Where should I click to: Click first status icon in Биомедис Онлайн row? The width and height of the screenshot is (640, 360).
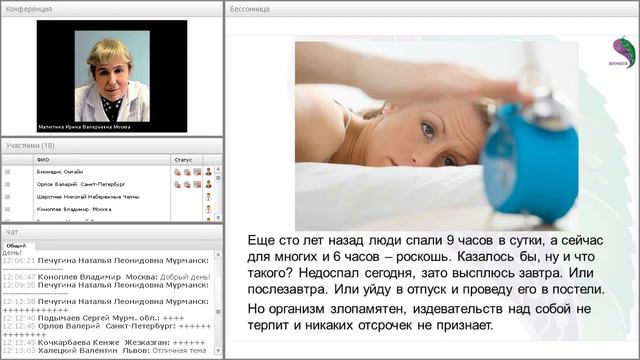pos(178,172)
